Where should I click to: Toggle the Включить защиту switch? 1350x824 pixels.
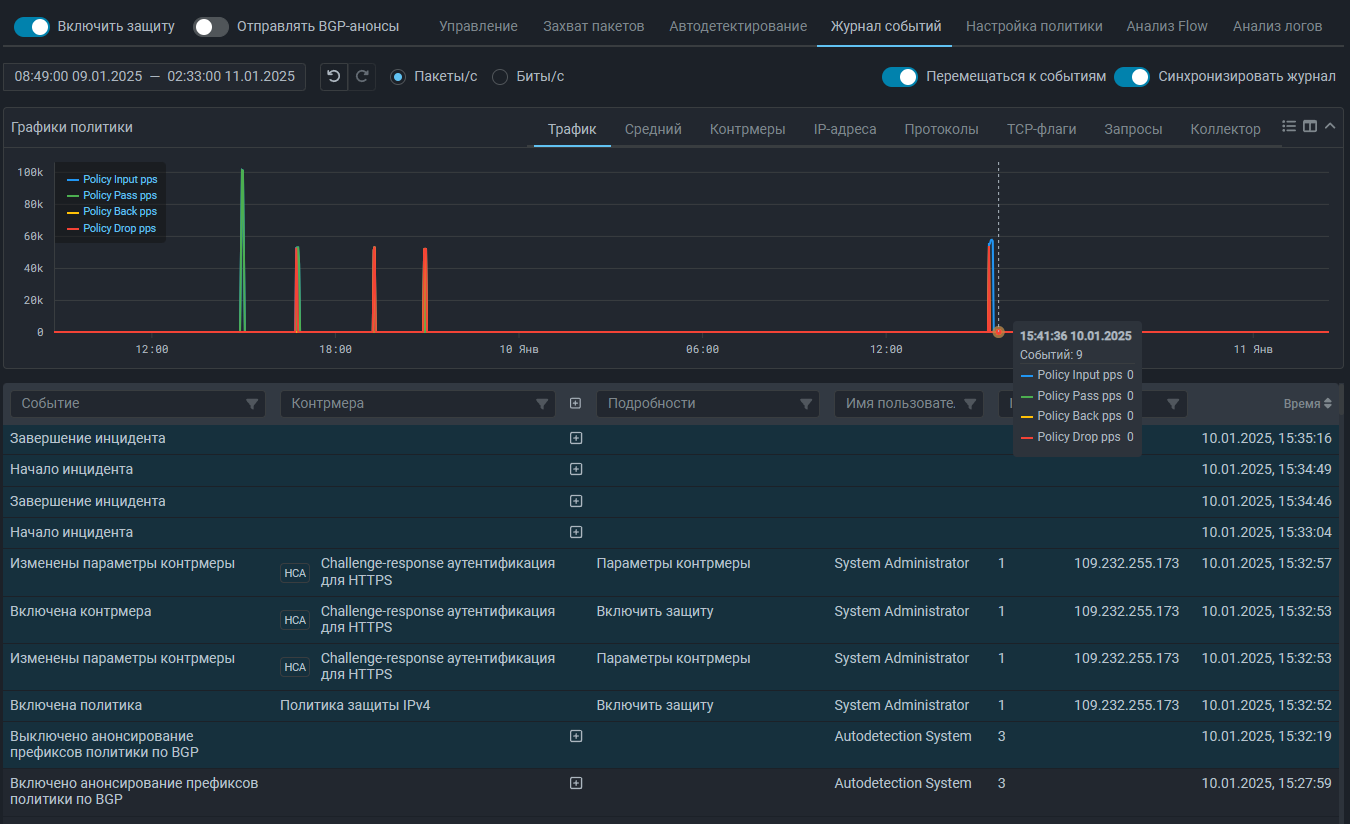(32, 27)
